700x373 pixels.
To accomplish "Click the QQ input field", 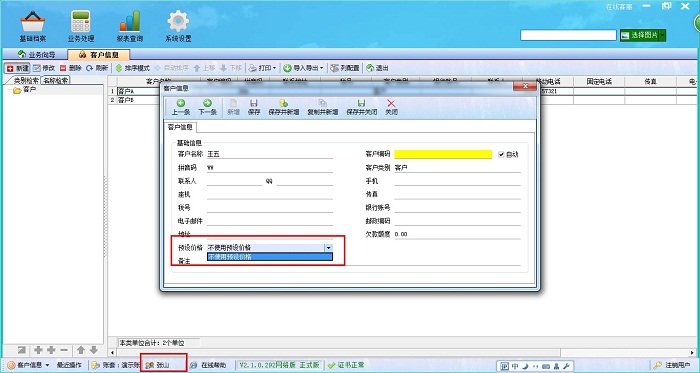I will [304, 181].
